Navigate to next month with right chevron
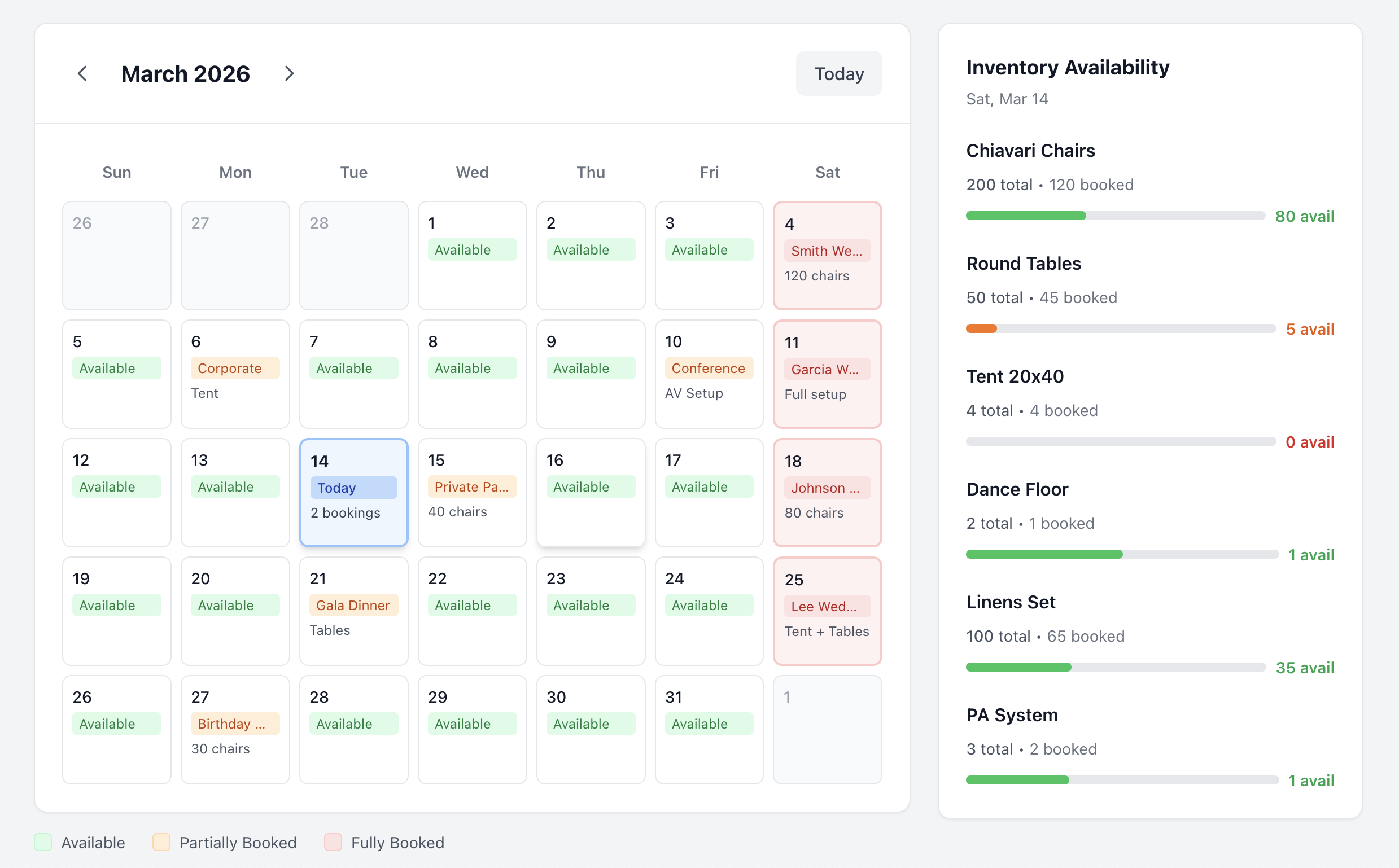 (x=290, y=73)
